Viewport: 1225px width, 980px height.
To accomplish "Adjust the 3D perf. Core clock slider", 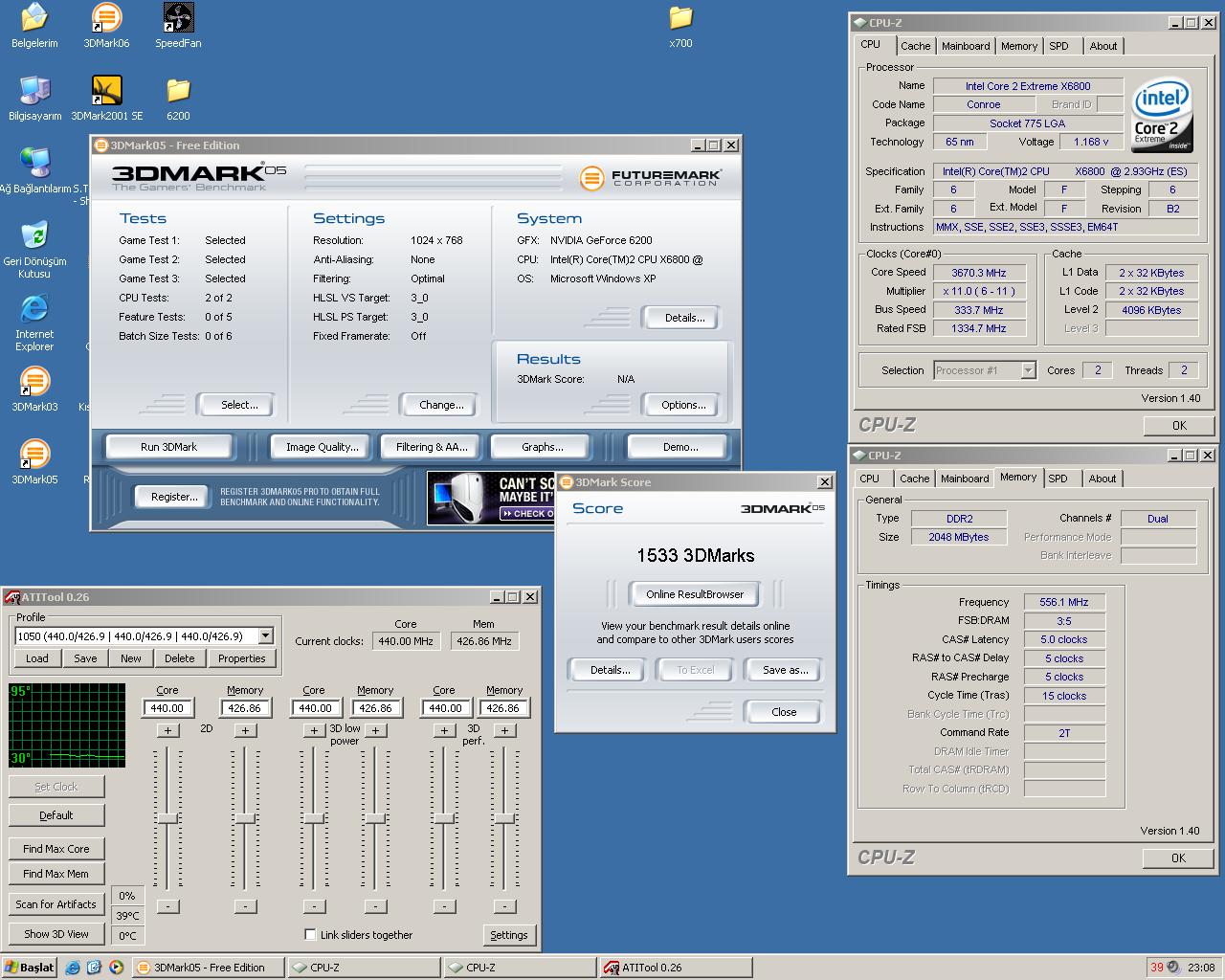I will 444,819.
